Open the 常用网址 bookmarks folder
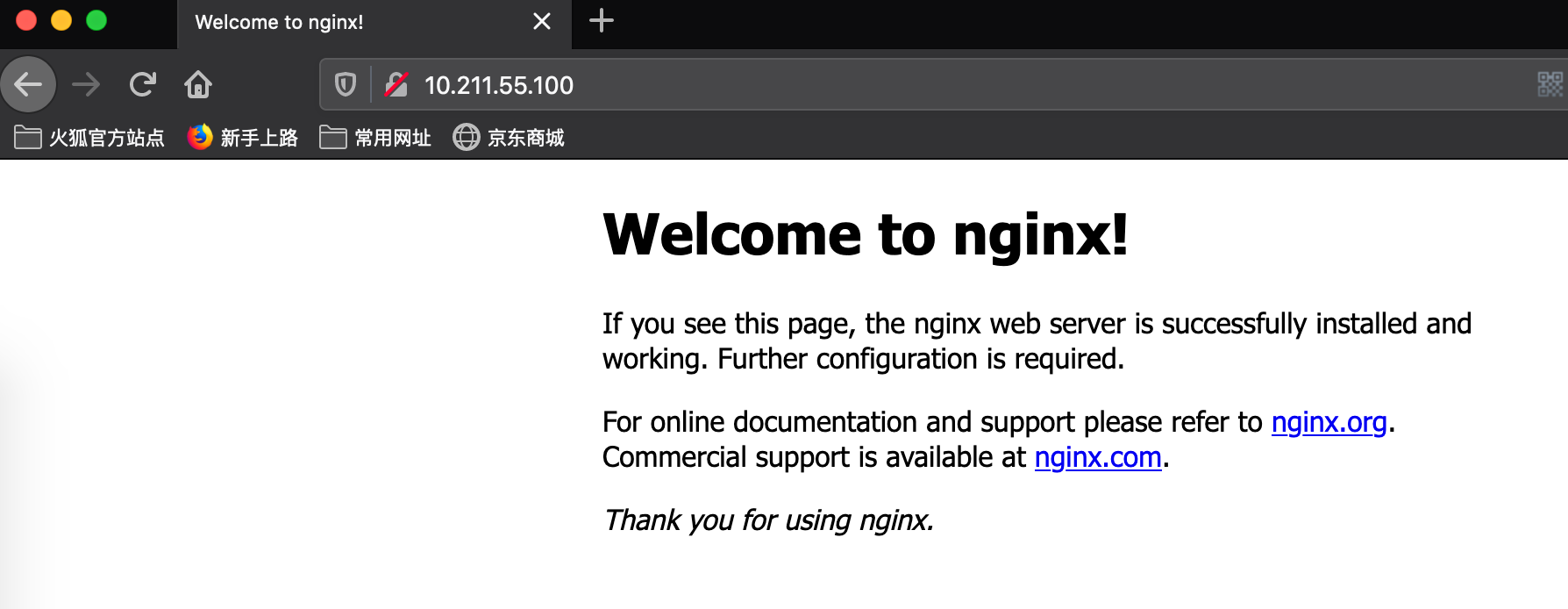The image size is (1568, 609). (375, 138)
